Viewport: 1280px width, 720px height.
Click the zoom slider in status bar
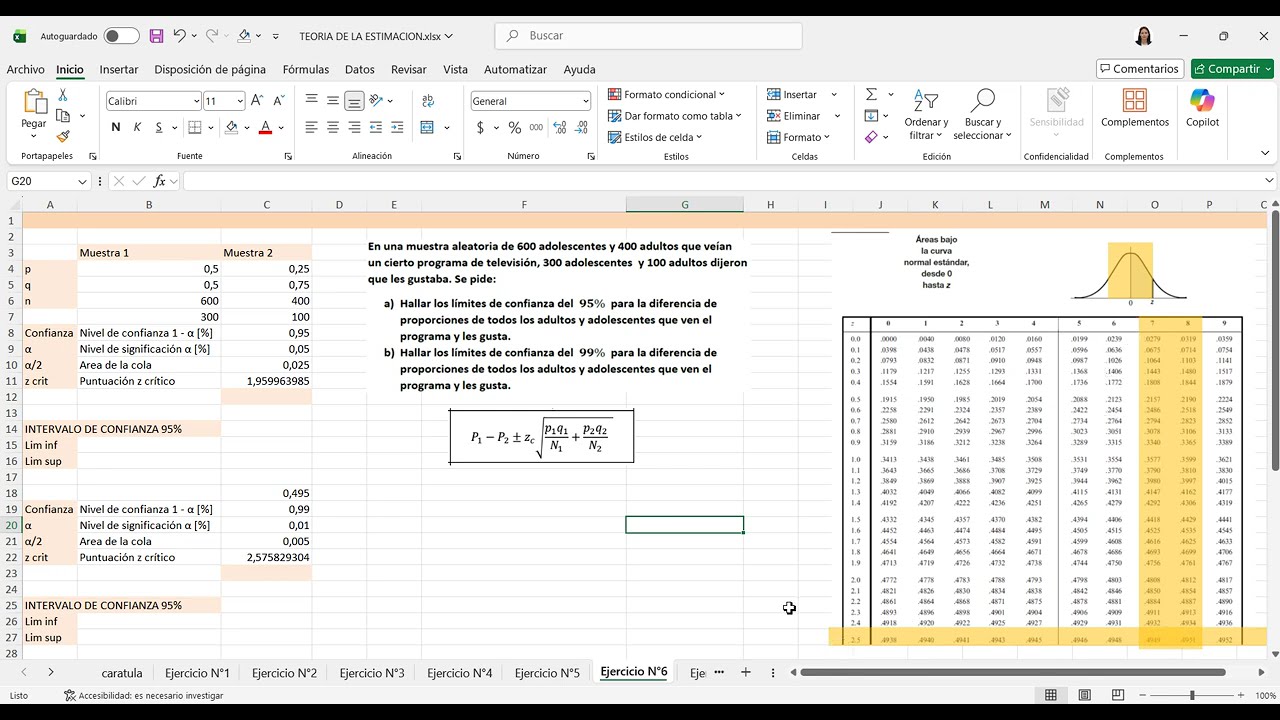click(1192, 695)
